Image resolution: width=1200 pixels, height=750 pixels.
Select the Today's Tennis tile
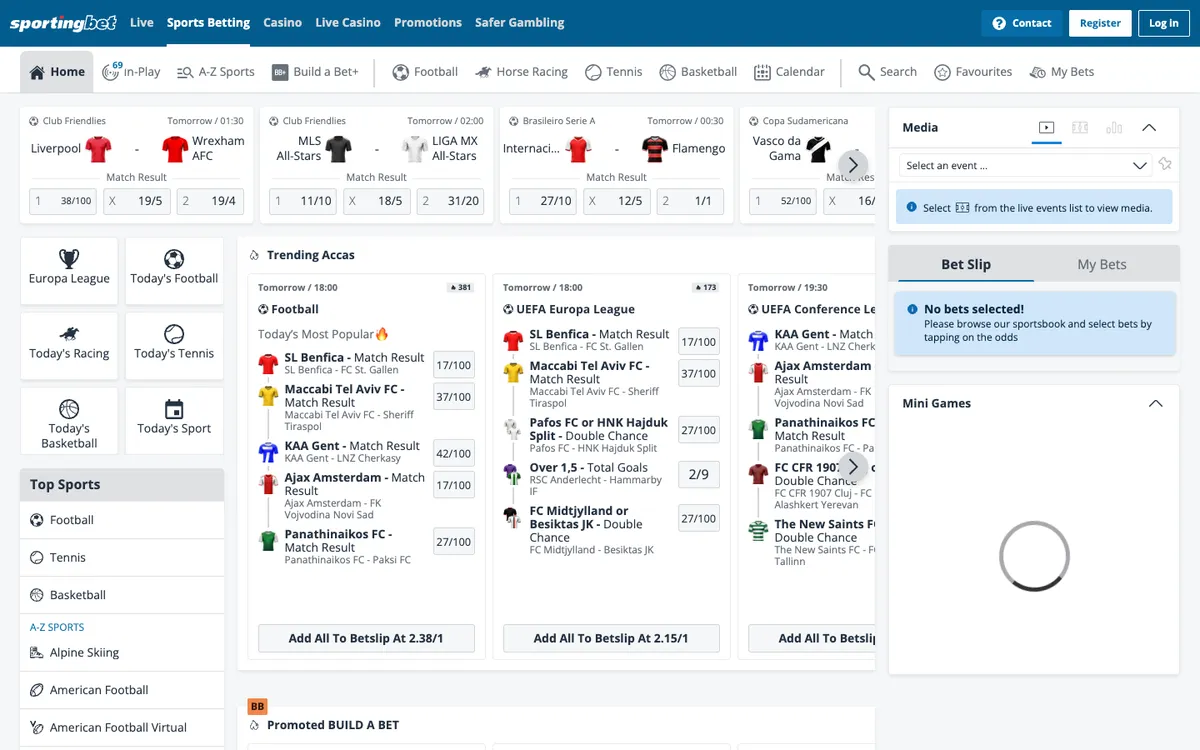pyautogui.click(x=174, y=346)
